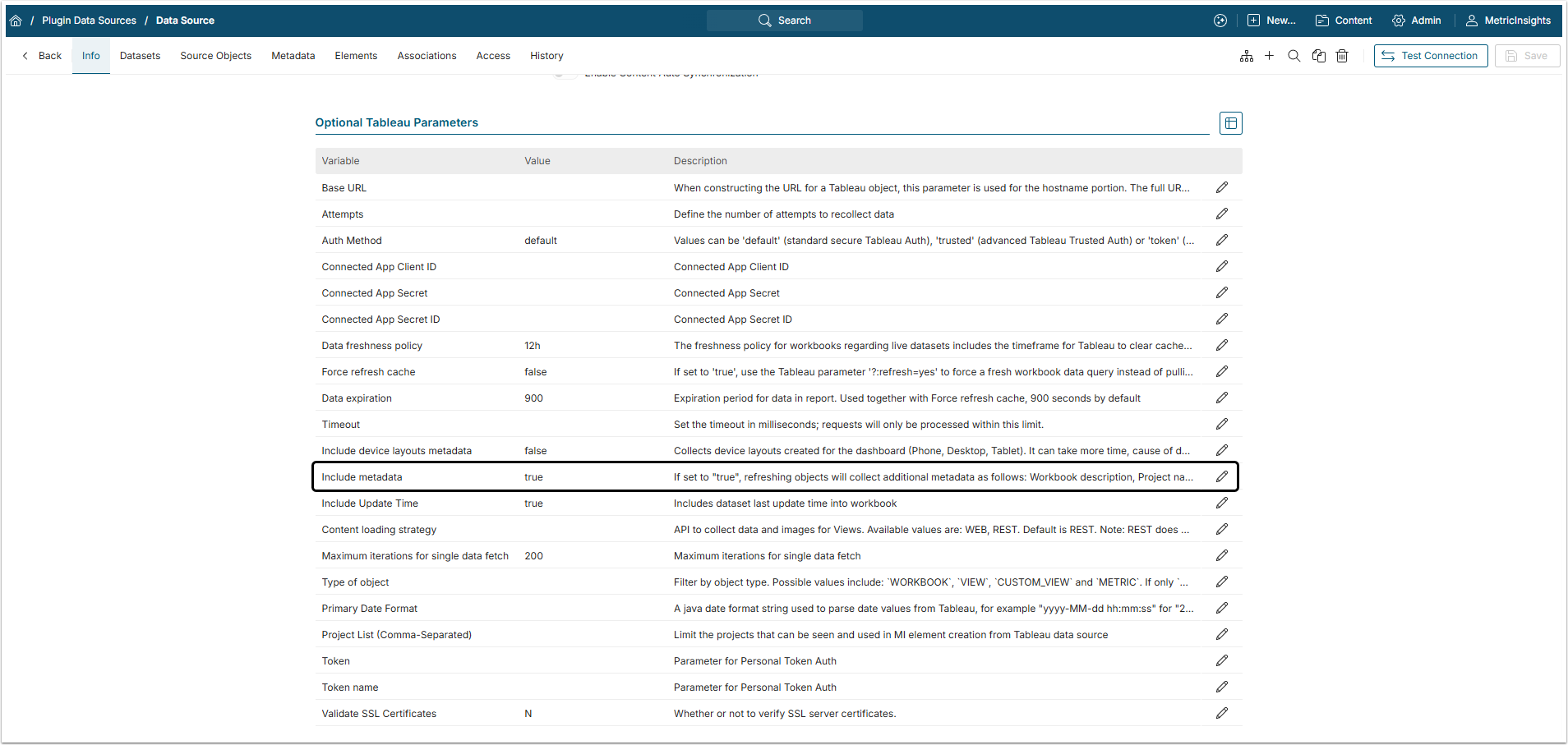This screenshot has height=745, width=1568.
Task: Click the plus icon in toolbar
Action: point(1270,56)
